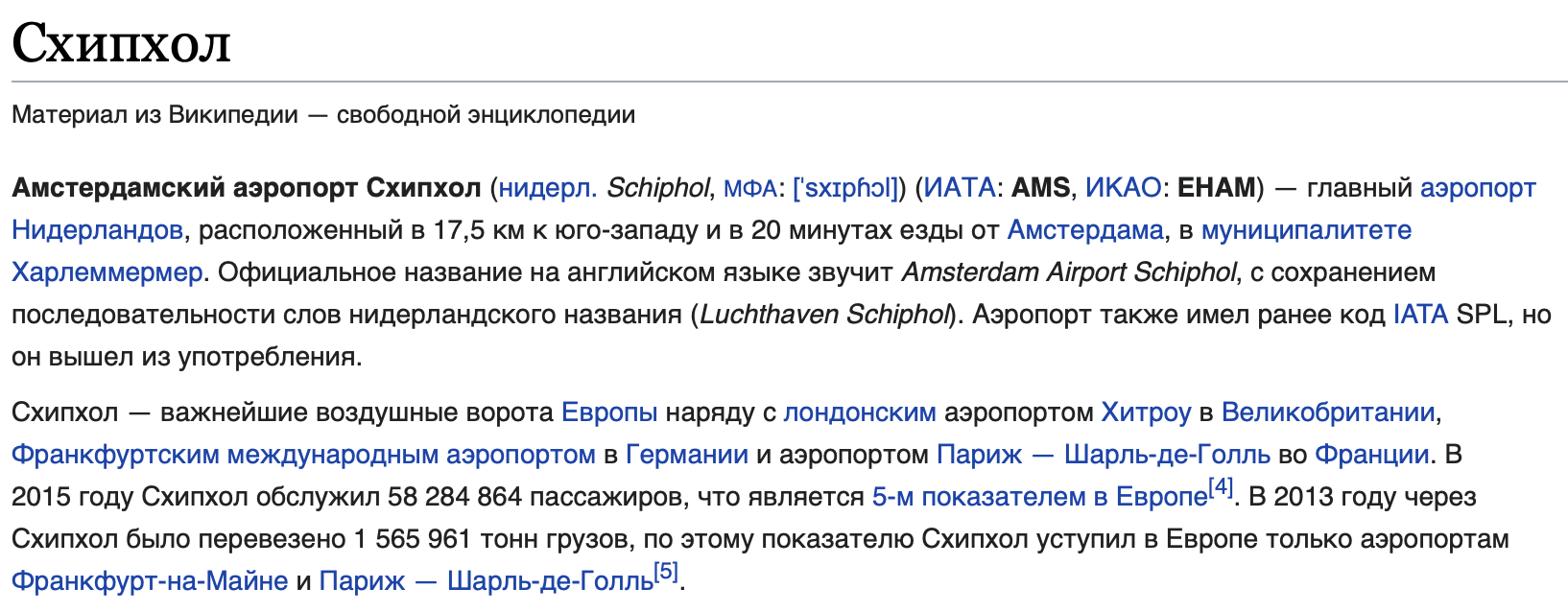Open the 5-м показателем в Европе link

tap(1039, 497)
